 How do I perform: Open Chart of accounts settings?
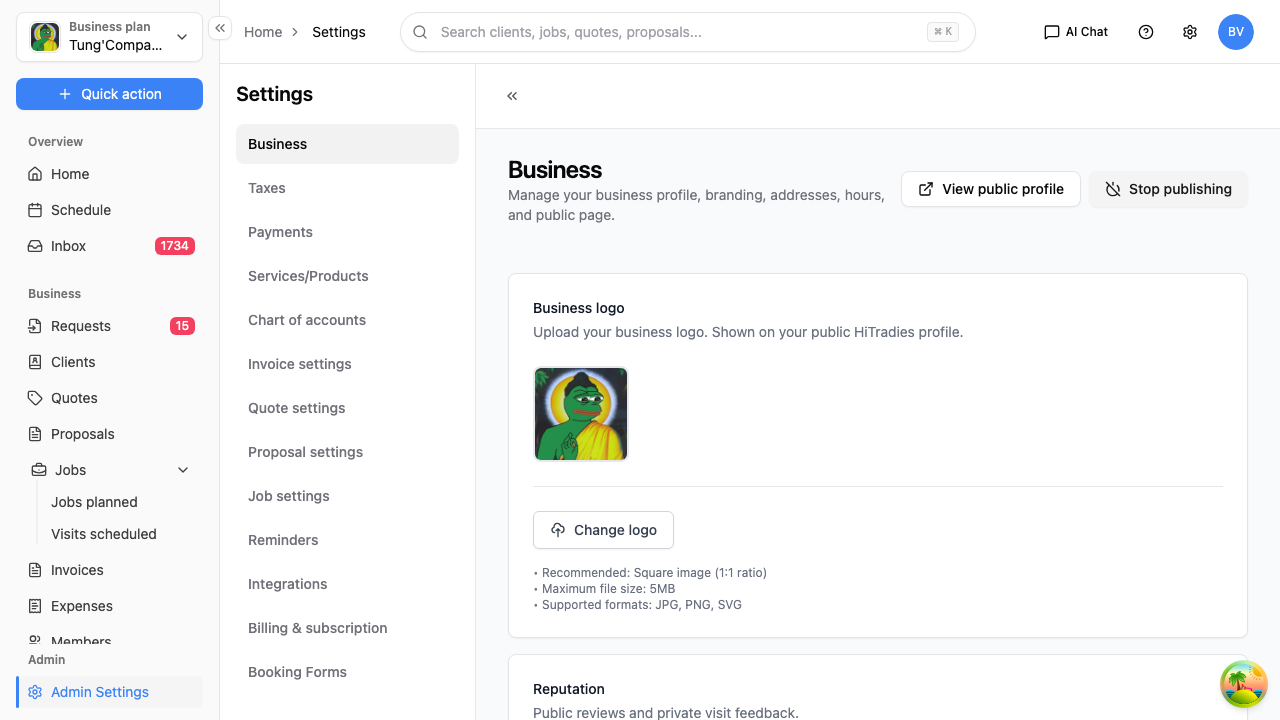coord(347,320)
